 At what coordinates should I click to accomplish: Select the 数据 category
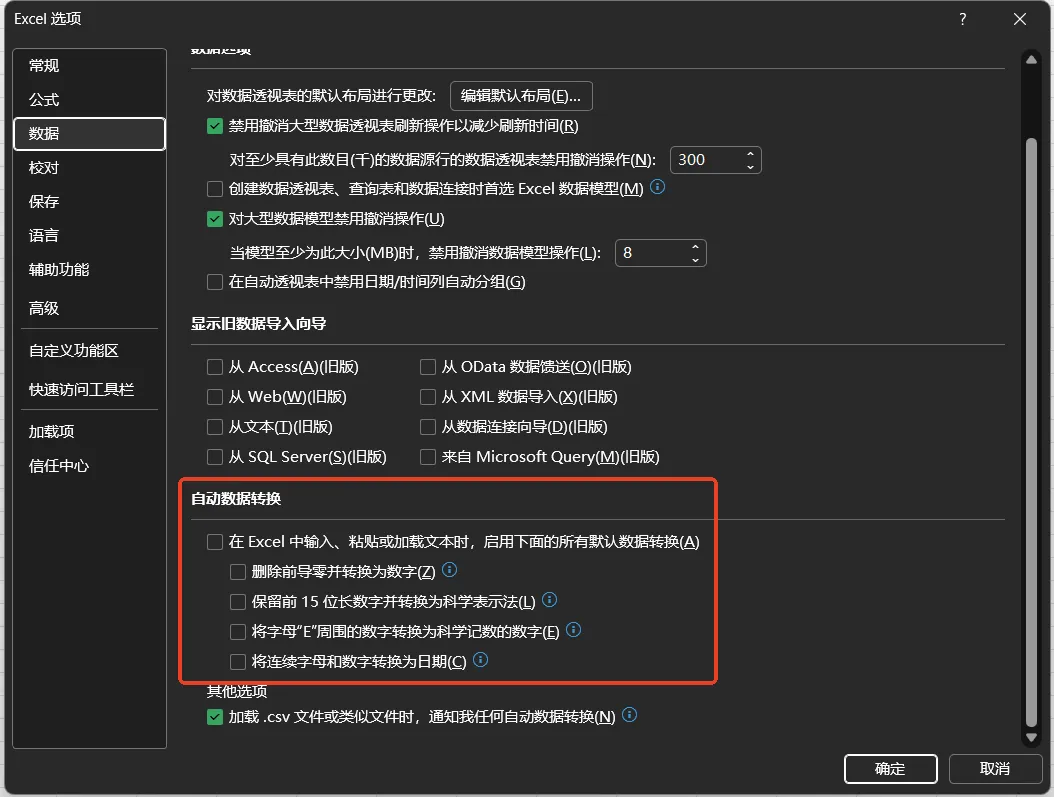tap(89, 134)
